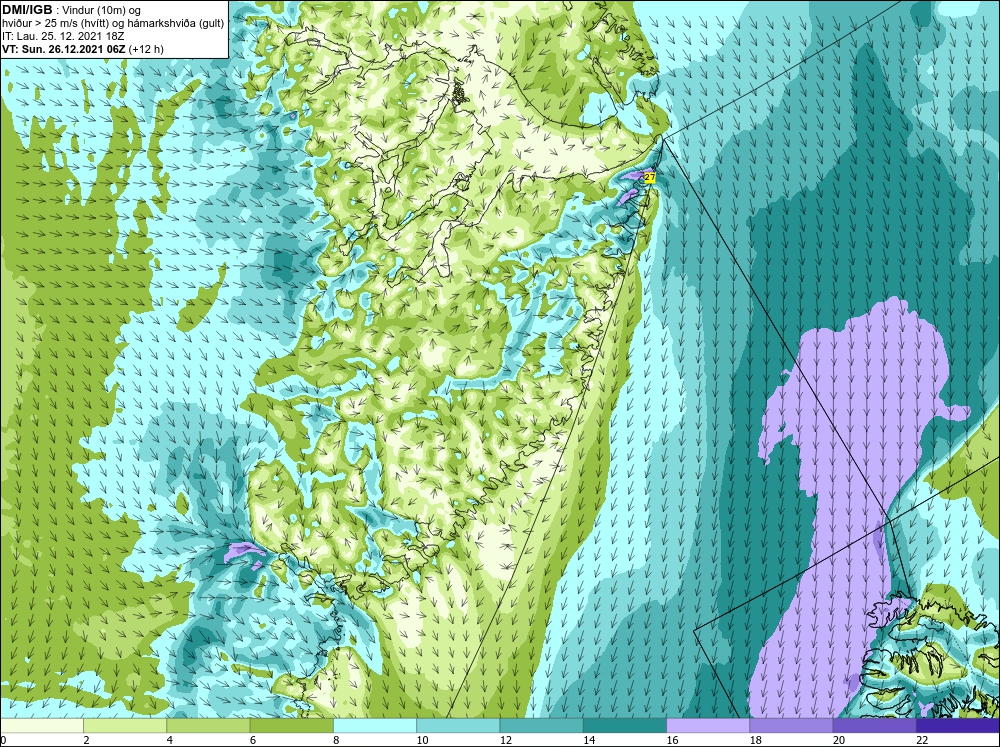Viewport: 1000px width, 747px height.
Task: Select the 14–16 m/s dark teal legend swatch
Action: click(x=625, y=726)
